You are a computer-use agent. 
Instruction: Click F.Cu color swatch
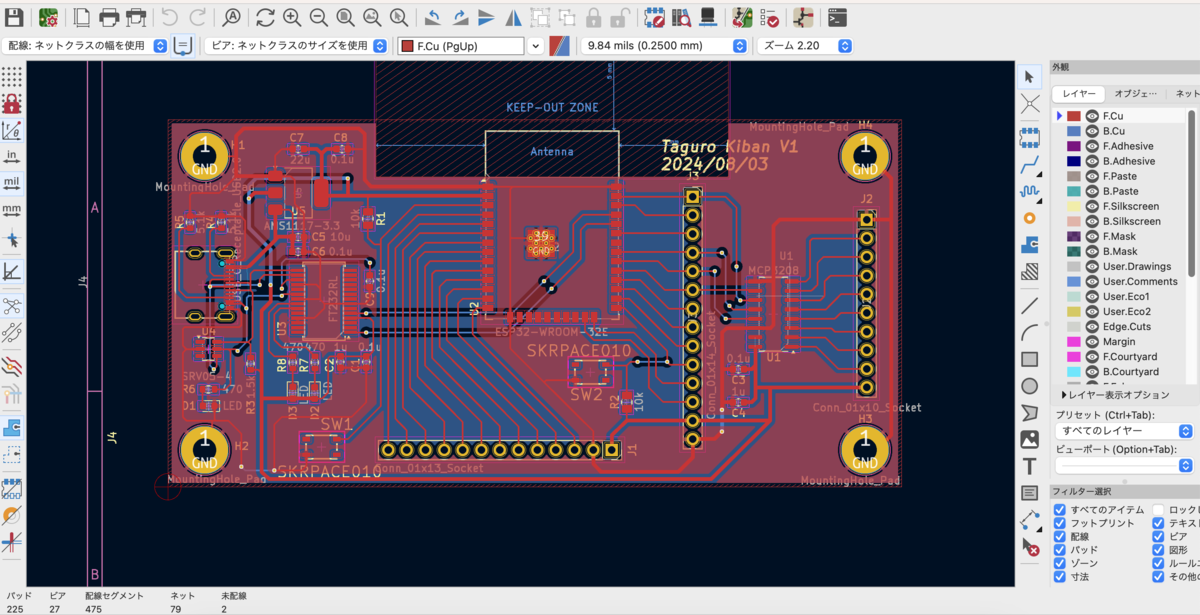pos(1074,116)
